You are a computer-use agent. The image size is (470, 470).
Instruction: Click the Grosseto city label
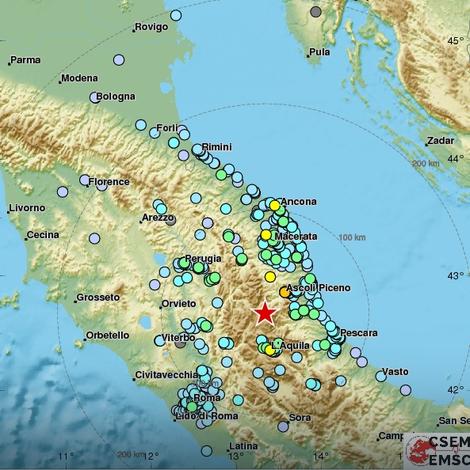pos(98,297)
